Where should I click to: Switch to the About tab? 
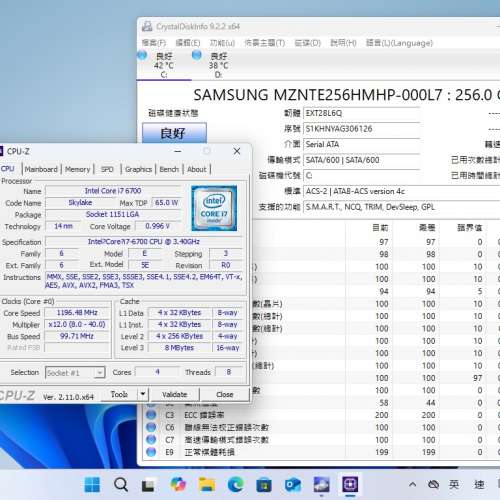[197, 169]
